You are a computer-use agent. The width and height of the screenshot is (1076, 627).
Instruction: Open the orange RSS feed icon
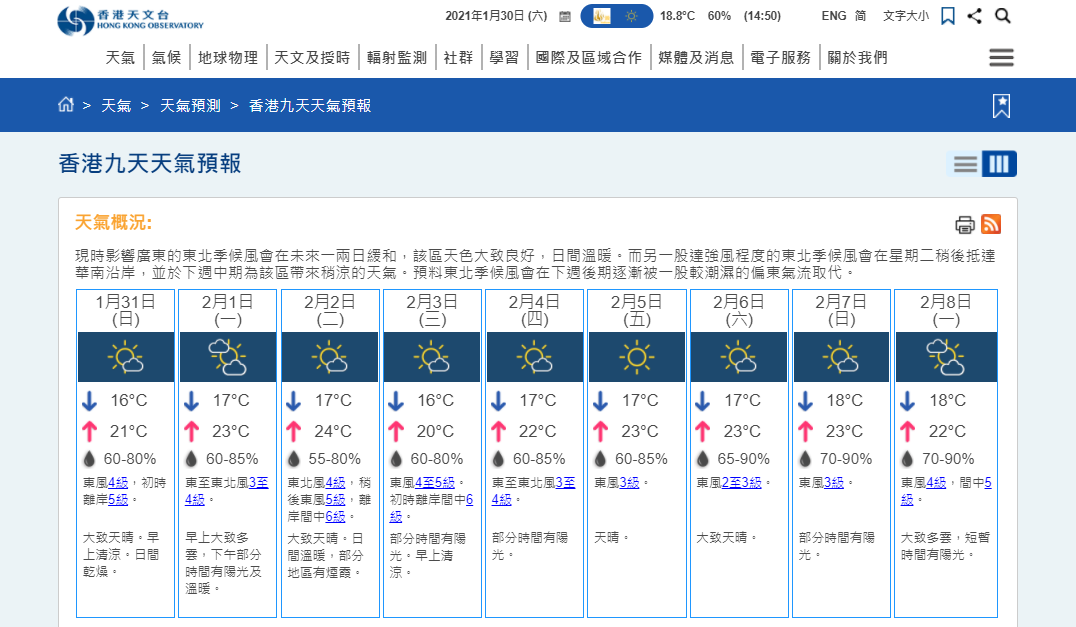click(x=991, y=224)
